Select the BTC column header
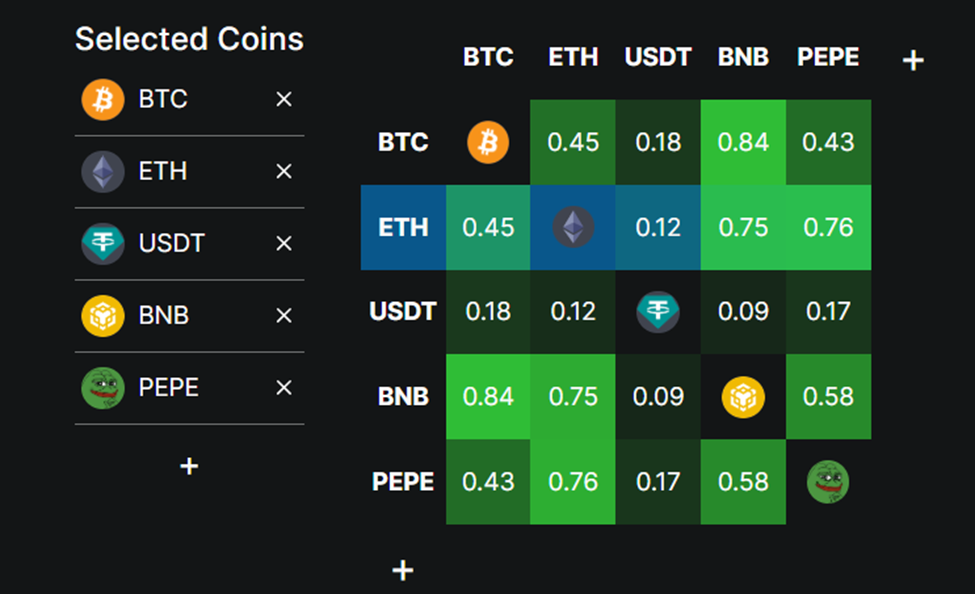975x594 pixels. click(x=488, y=57)
